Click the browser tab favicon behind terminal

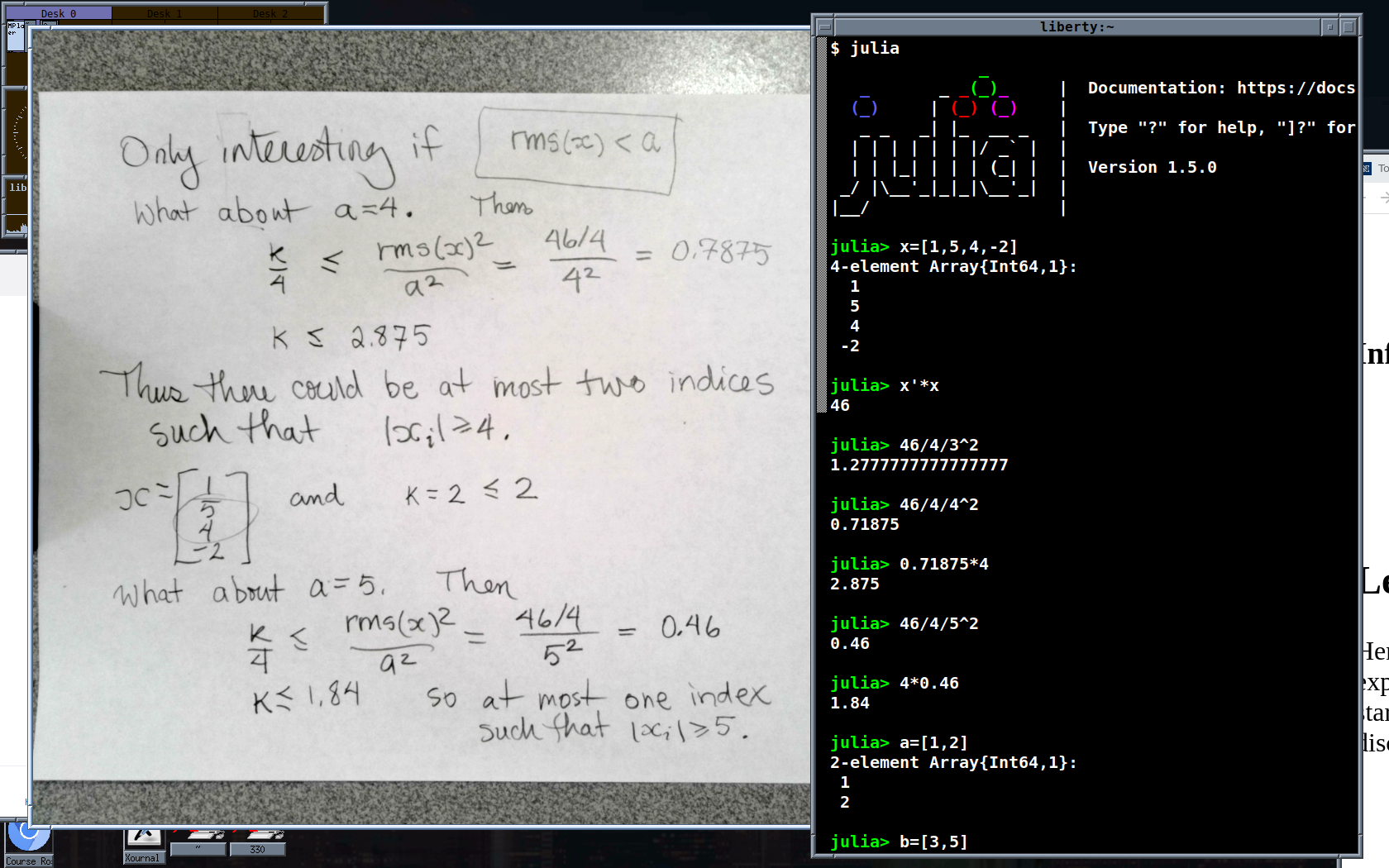1367,169
